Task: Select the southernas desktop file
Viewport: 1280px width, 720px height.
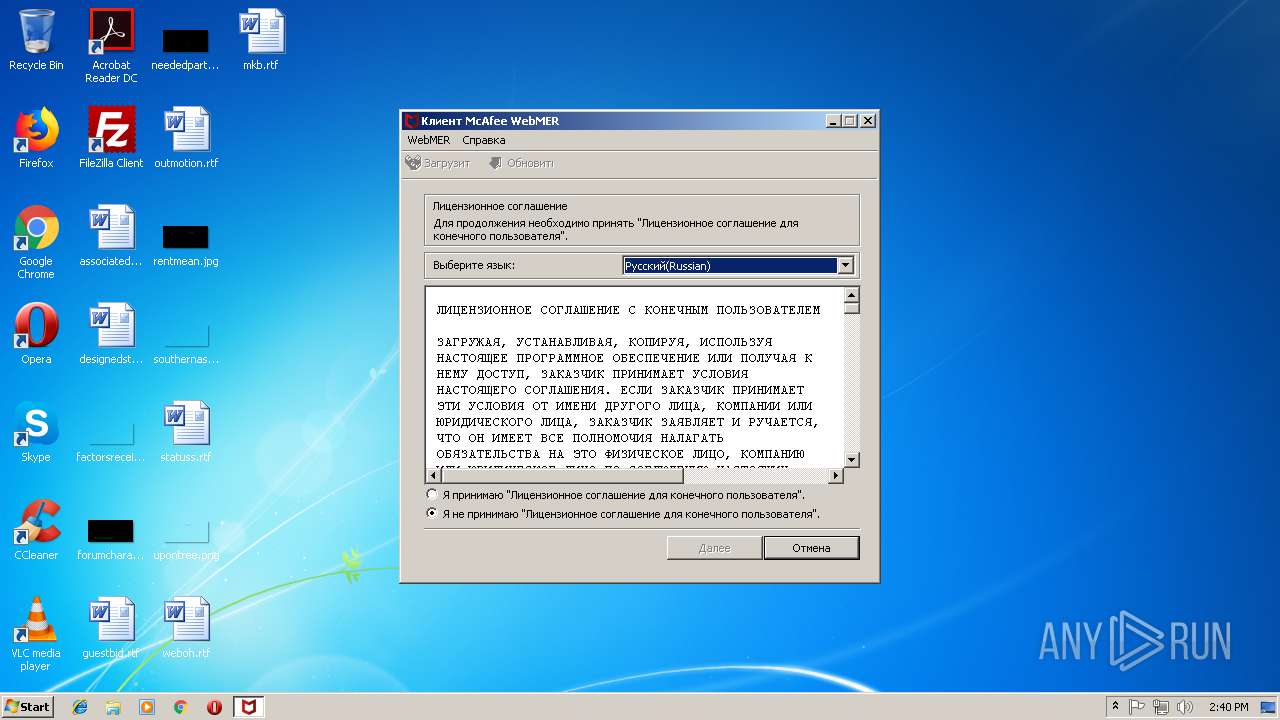Action: click(x=186, y=344)
